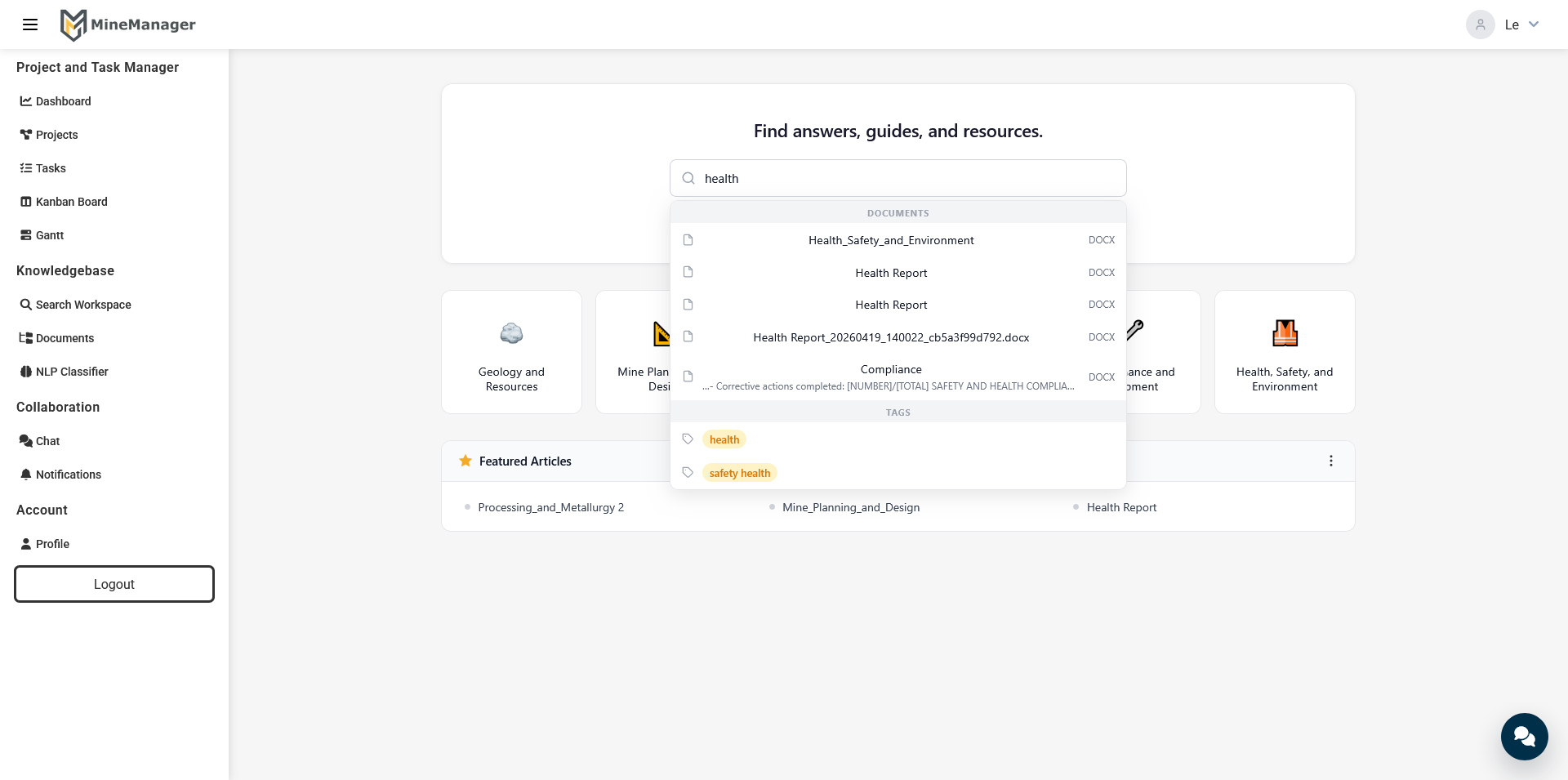Expand the Le user dropdown chevron

(1534, 25)
